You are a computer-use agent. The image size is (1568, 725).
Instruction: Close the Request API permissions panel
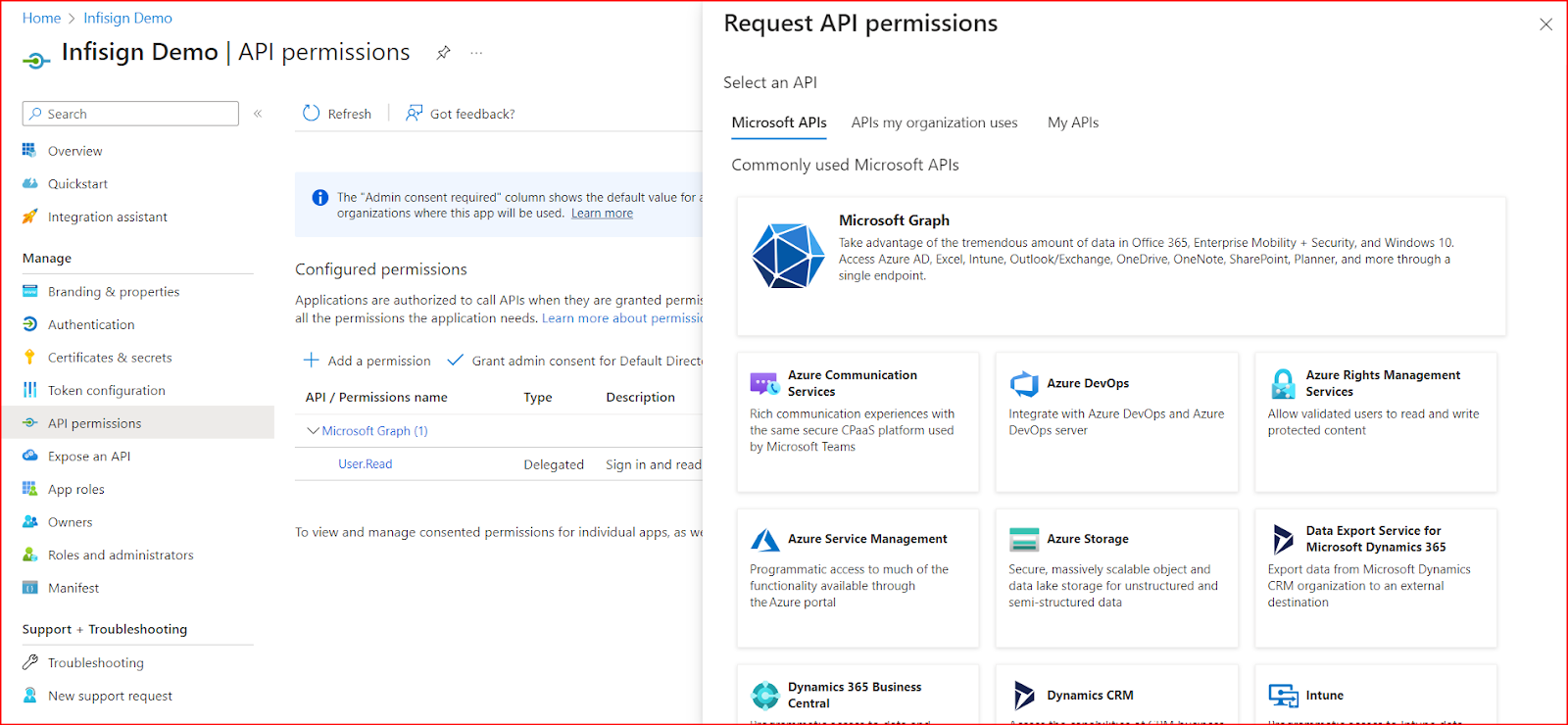pyautogui.click(x=1545, y=24)
